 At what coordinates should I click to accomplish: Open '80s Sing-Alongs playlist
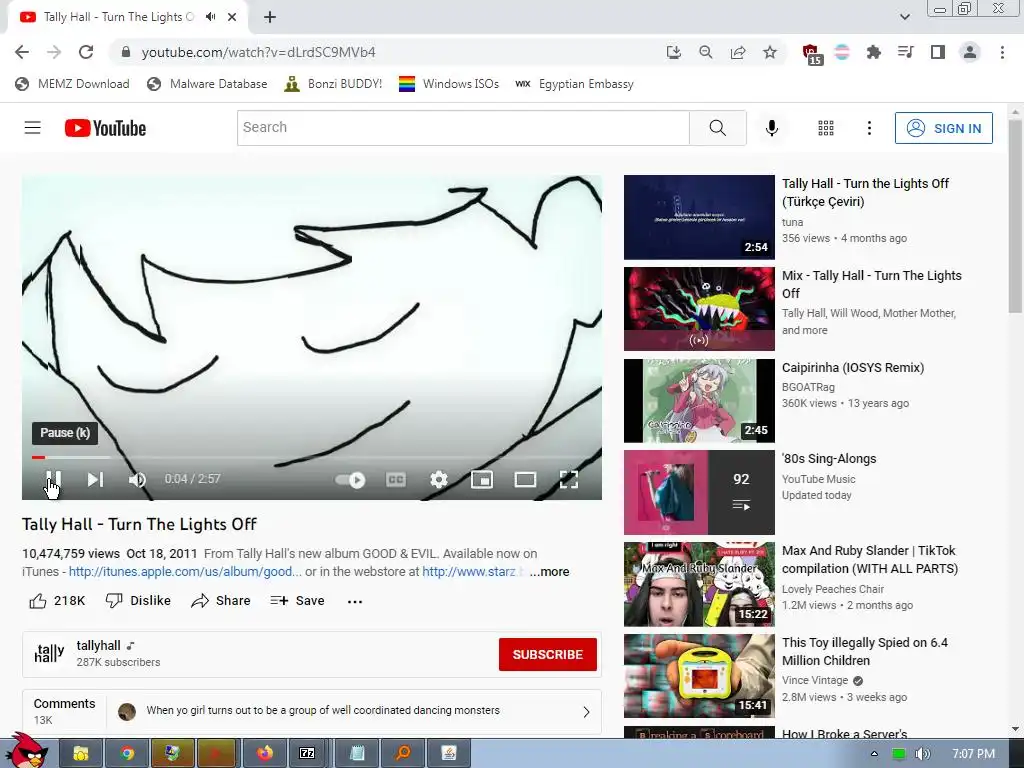pyautogui.click(x=699, y=492)
